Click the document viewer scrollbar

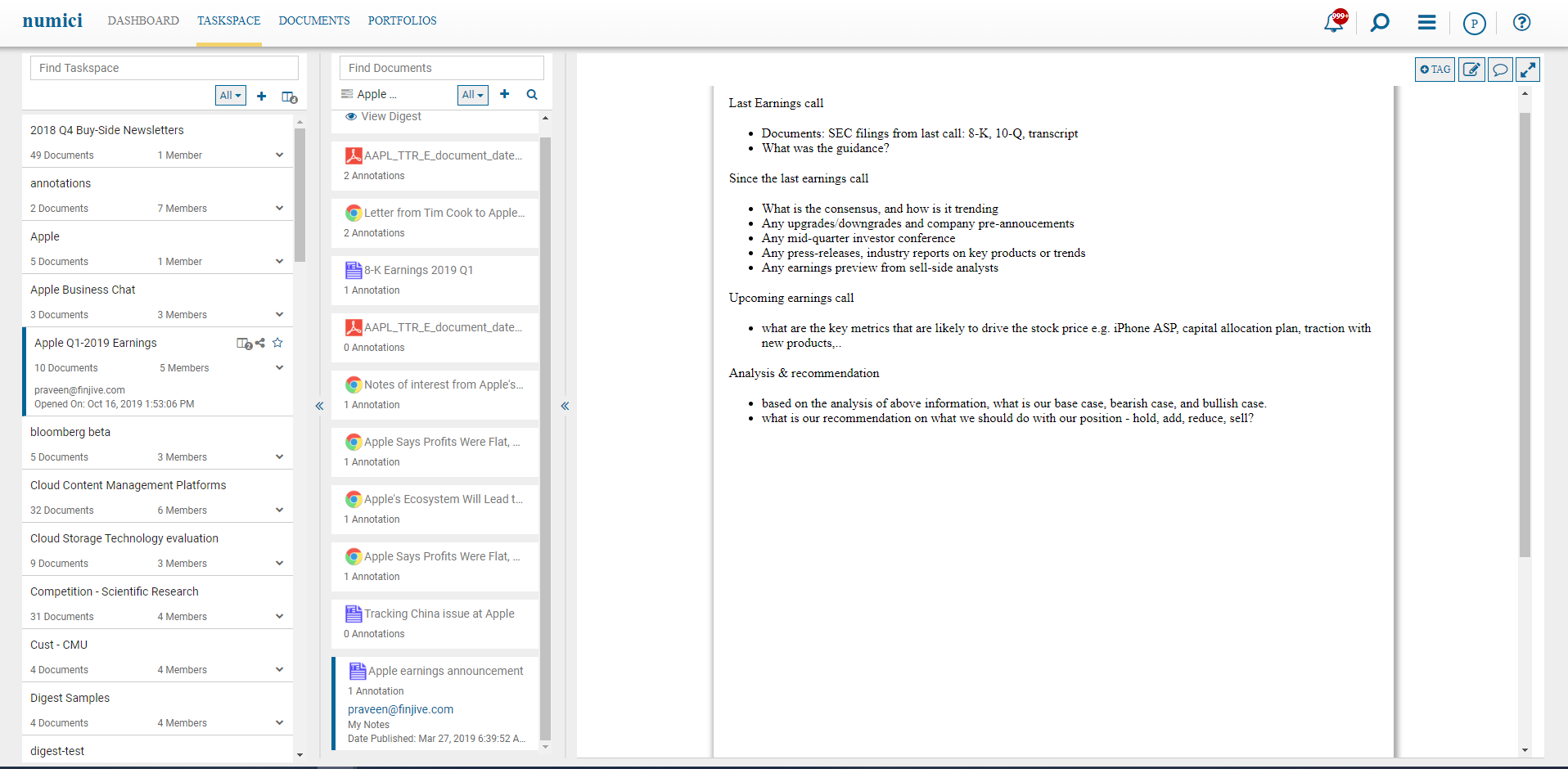1525,334
